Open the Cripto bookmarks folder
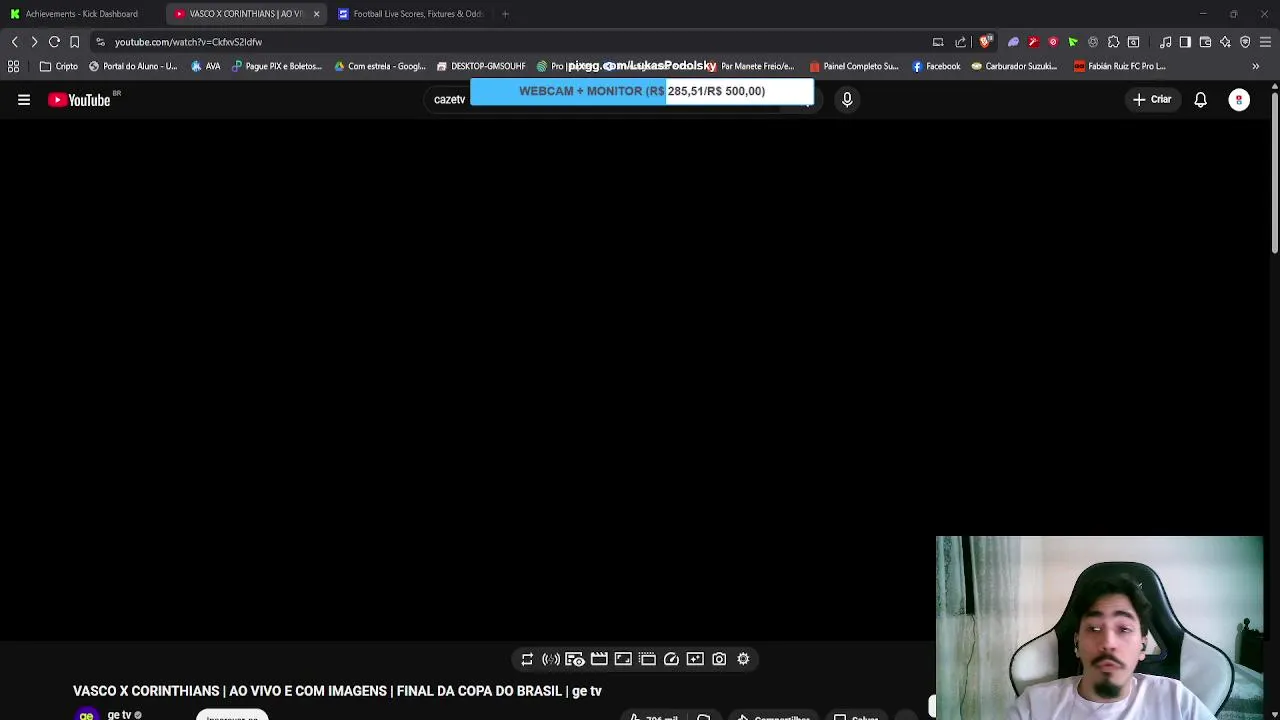Viewport: 1280px width, 720px height. pos(58,66)
